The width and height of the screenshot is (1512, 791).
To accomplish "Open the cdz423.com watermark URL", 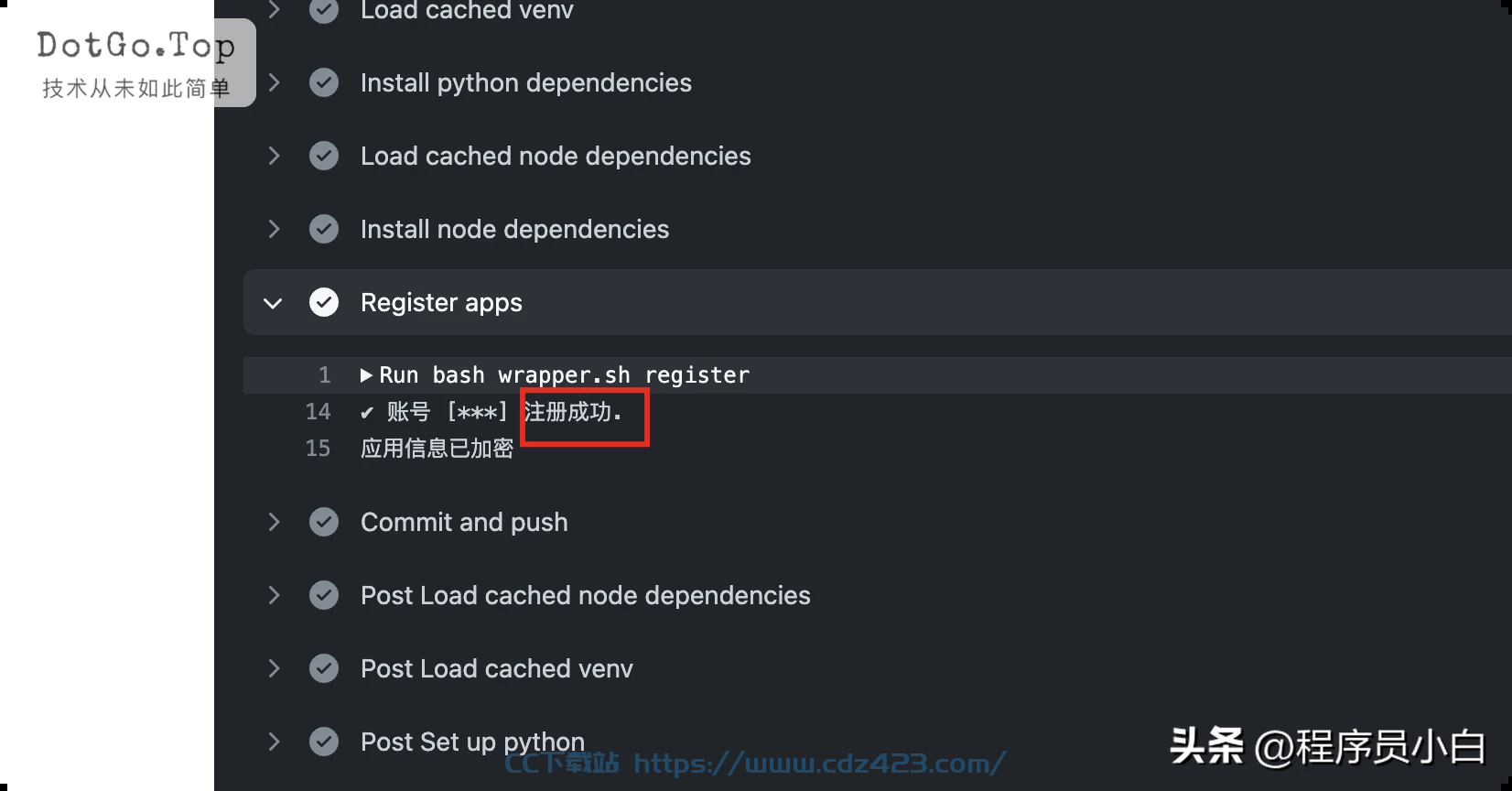I will click(x=819, y=764).
